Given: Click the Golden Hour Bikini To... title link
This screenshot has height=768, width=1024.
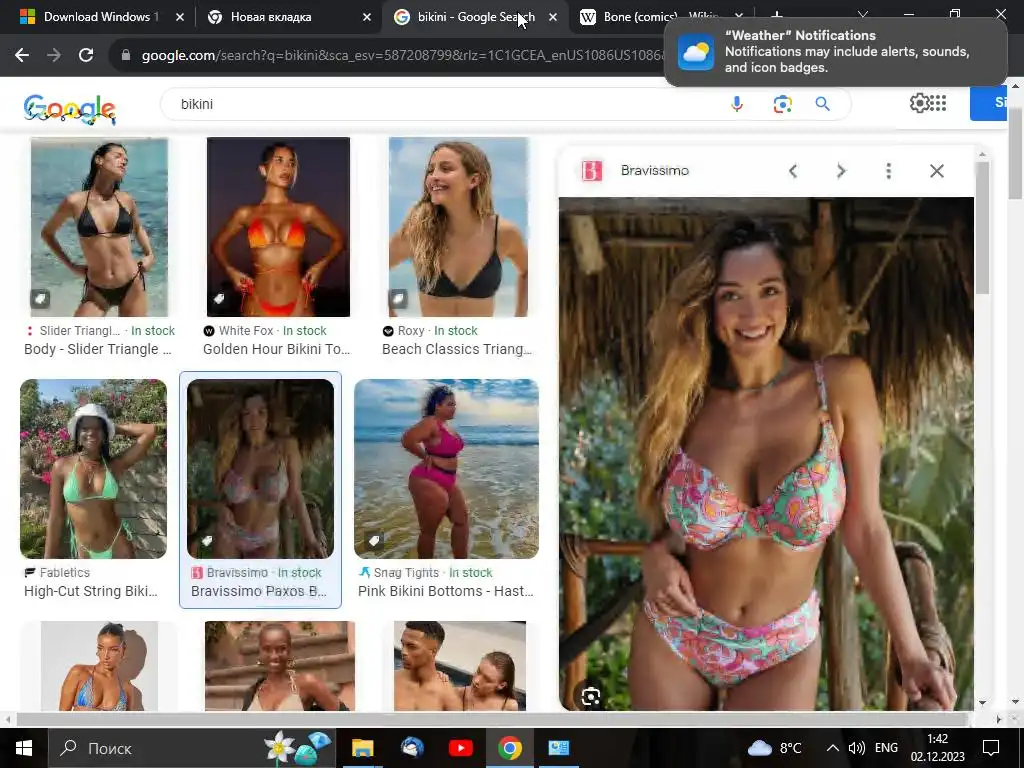Looking at the screenshot, I should tap(277, 349).
